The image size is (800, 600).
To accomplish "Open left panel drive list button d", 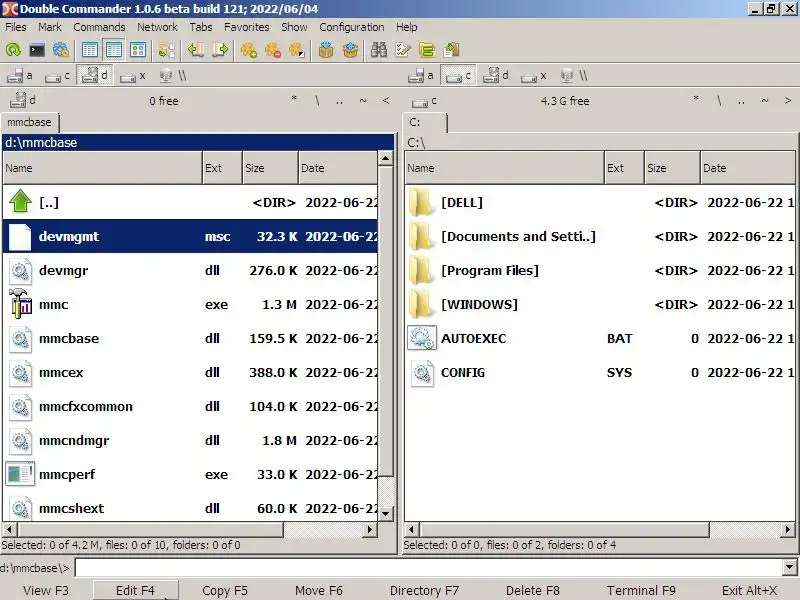I will pyautogui.click(x=23, y=101).
